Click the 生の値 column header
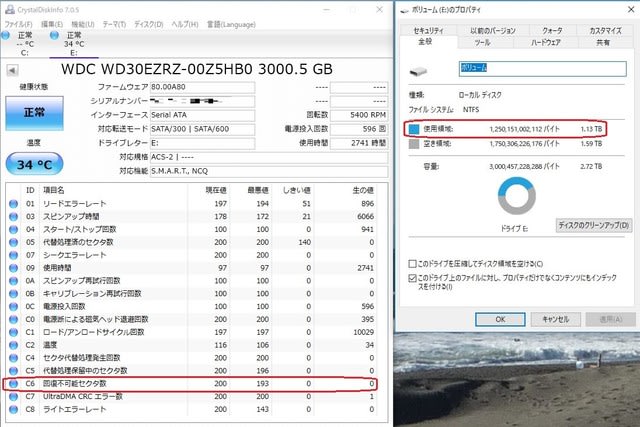This screenshot has width=640, height=427. [x=363, y=190]
